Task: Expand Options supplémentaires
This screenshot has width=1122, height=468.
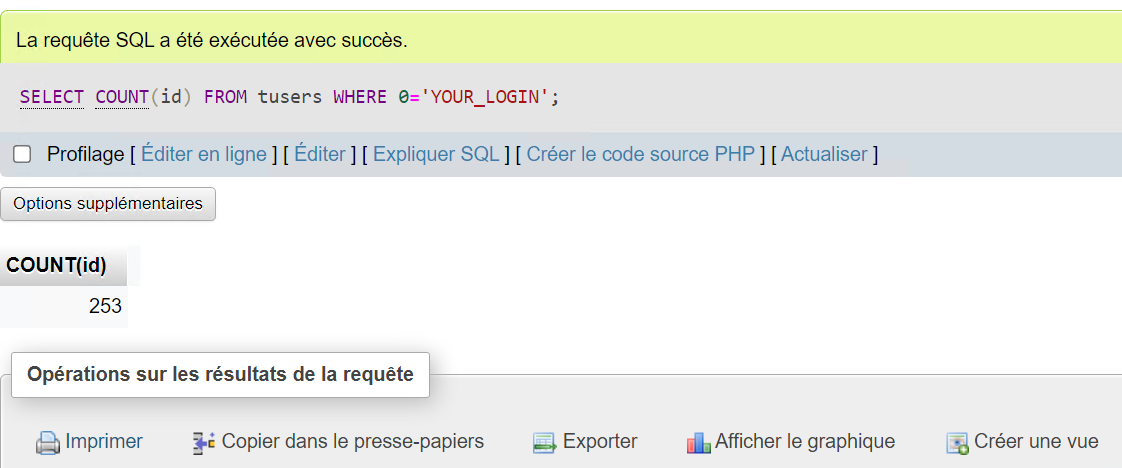Action: tap(108, 203)
